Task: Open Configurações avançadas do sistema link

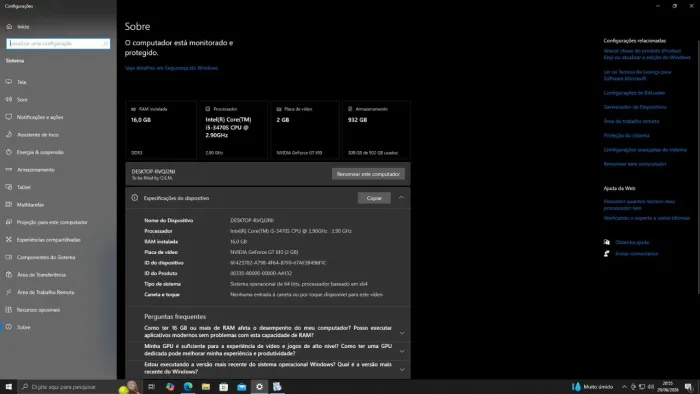Action: [645, 150]
